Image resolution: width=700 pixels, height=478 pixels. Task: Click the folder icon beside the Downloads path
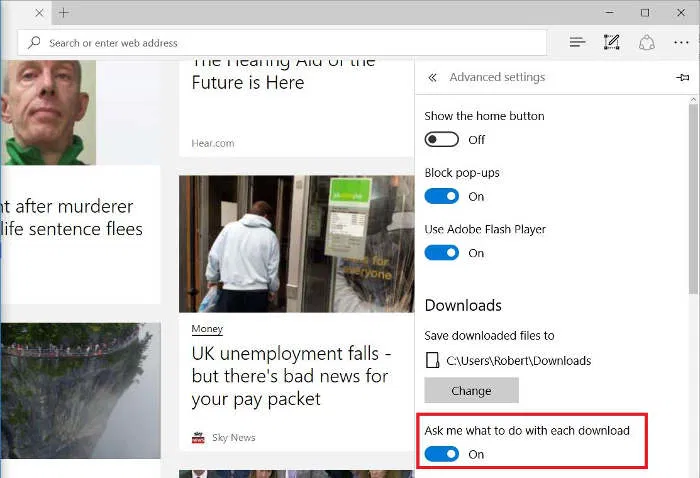[432, 360]
